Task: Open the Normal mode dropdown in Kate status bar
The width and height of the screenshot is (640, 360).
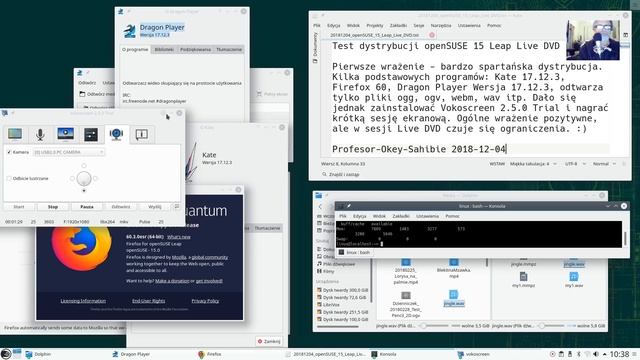Action: [x=604, y=164]
